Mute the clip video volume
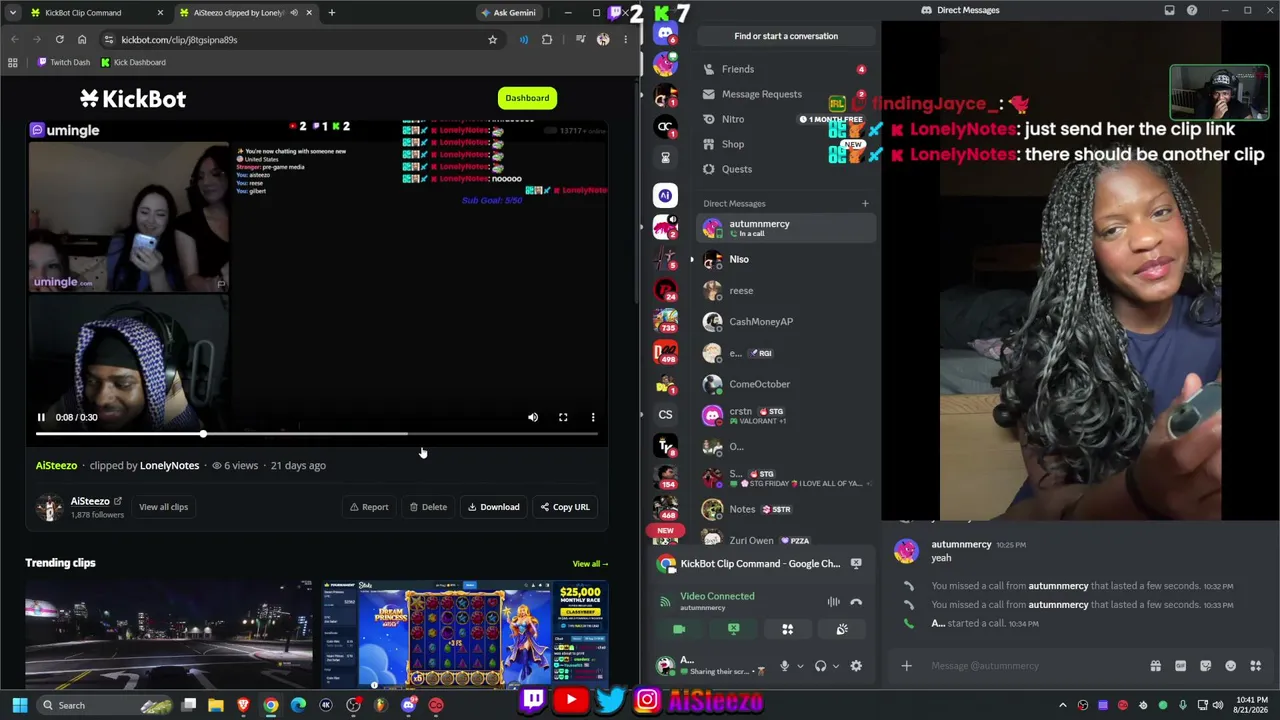 pyautogui.click(x=533, y=417)
